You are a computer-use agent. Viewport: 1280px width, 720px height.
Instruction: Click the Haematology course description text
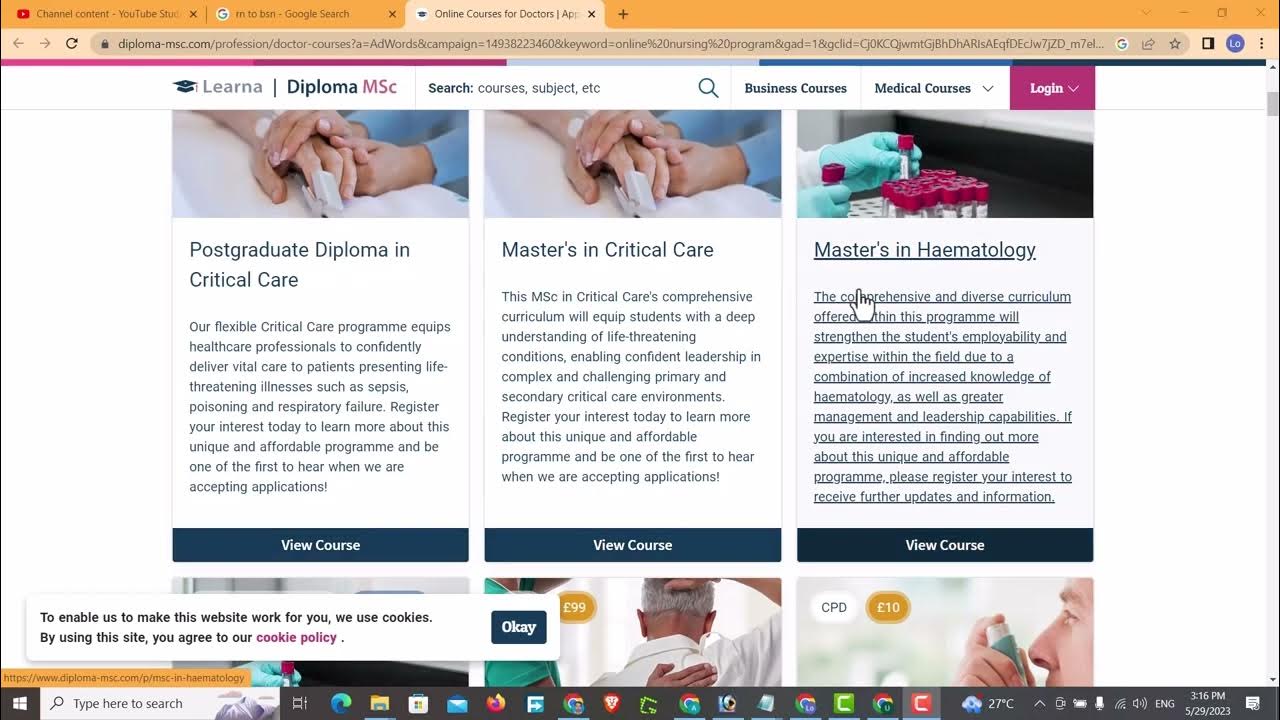coord(943,397)
